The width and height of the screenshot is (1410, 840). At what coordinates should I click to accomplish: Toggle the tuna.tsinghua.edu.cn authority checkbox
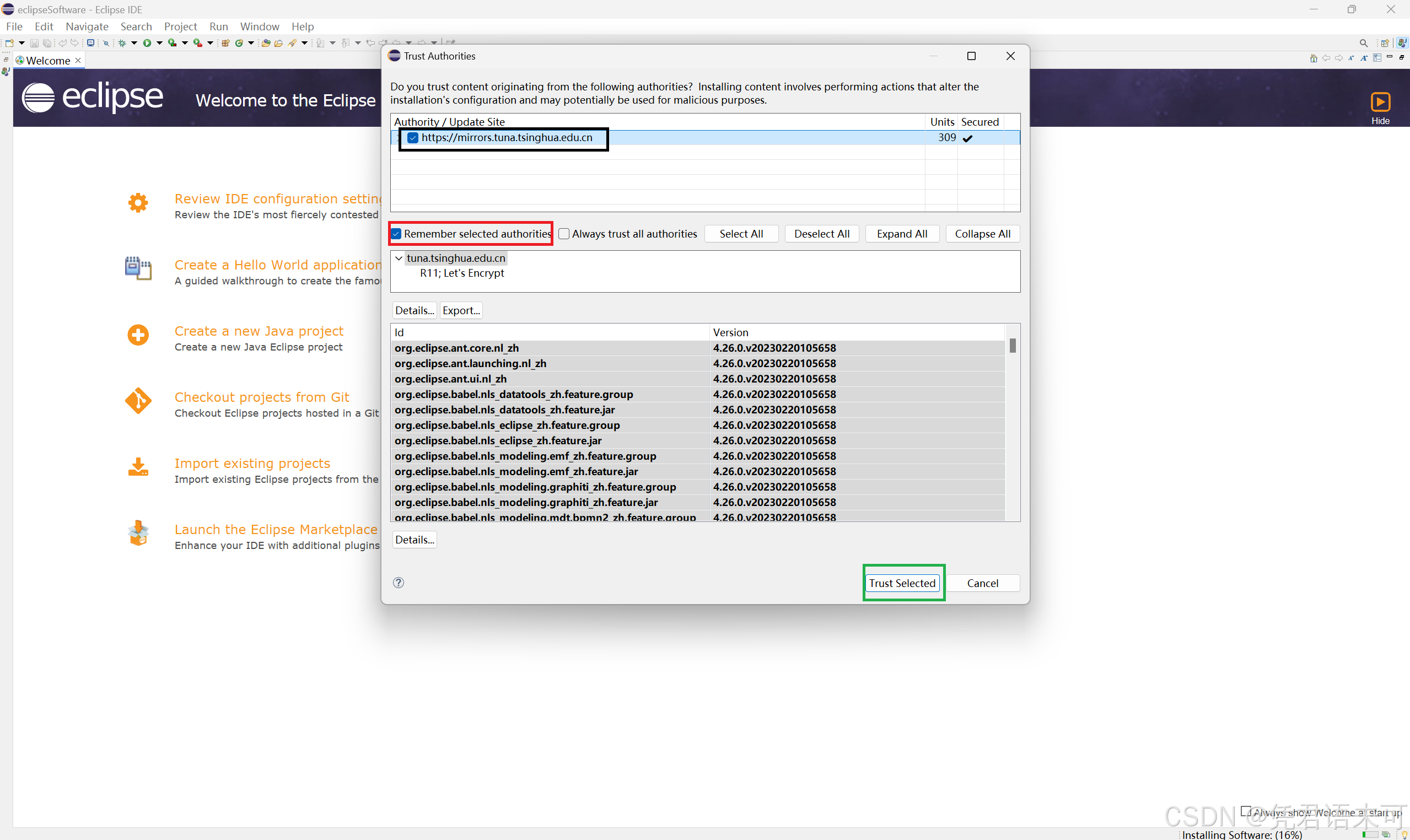point(412,137)
